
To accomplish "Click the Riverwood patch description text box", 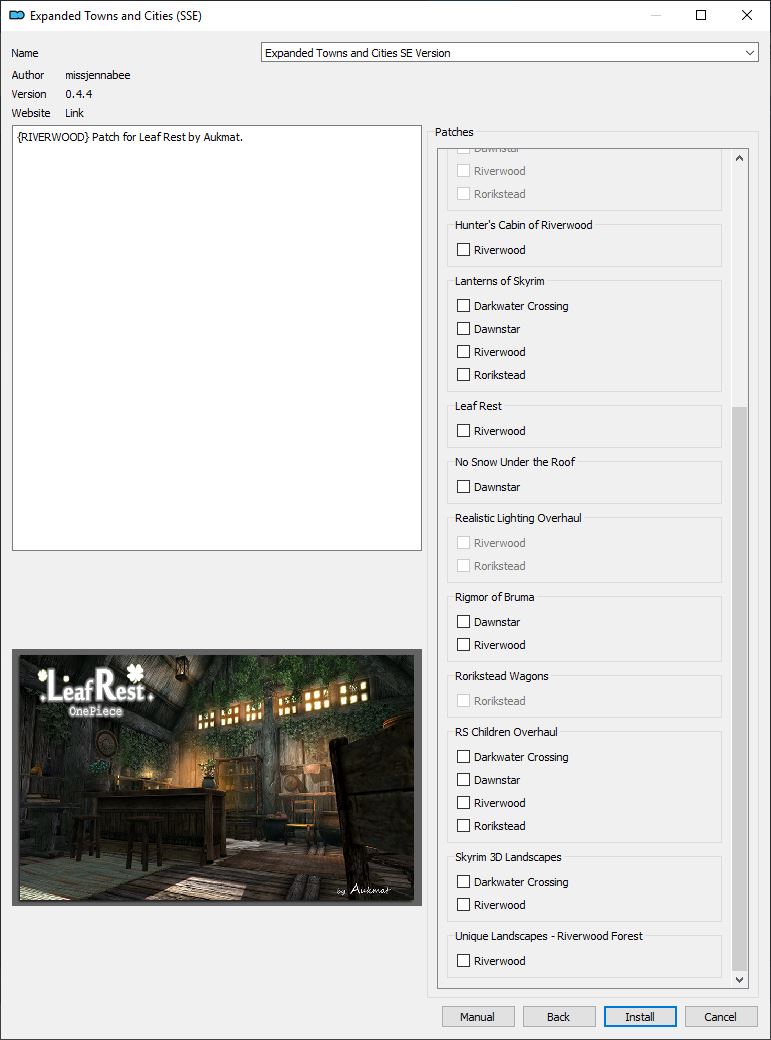I will pyautogui.click(x=217, y=338).
